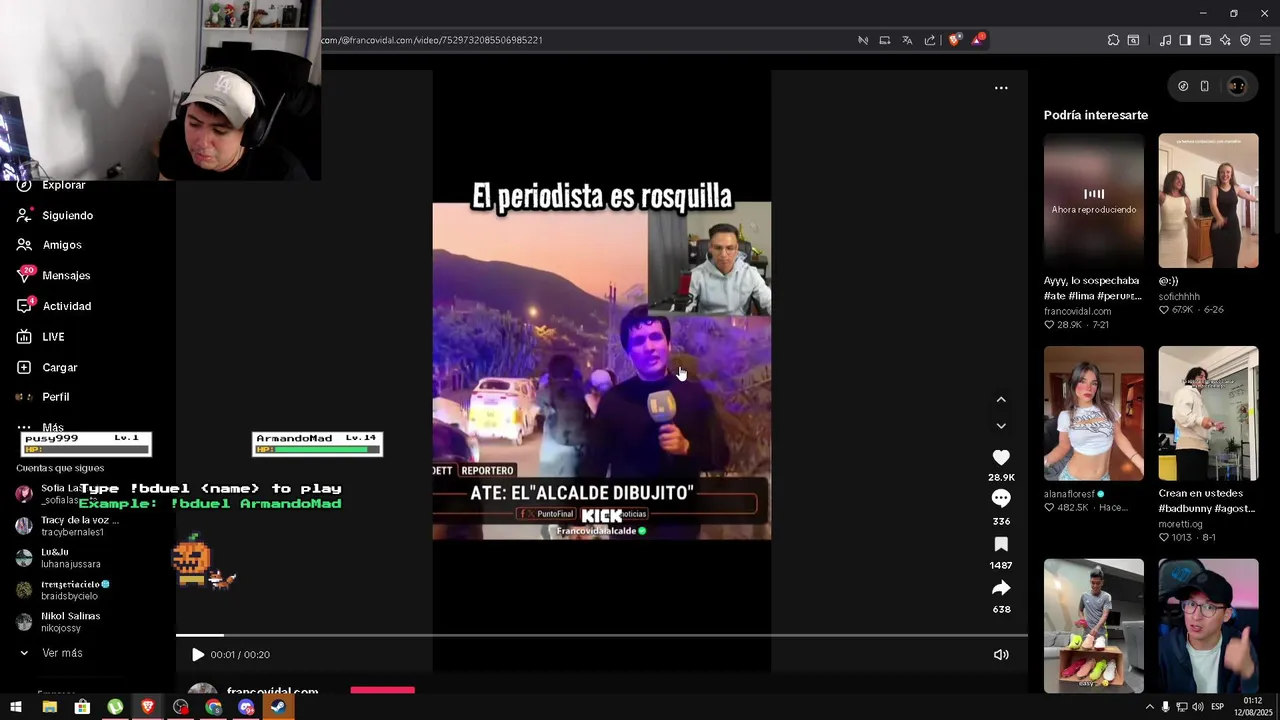Like the video with heart icon

(1001, 457)
